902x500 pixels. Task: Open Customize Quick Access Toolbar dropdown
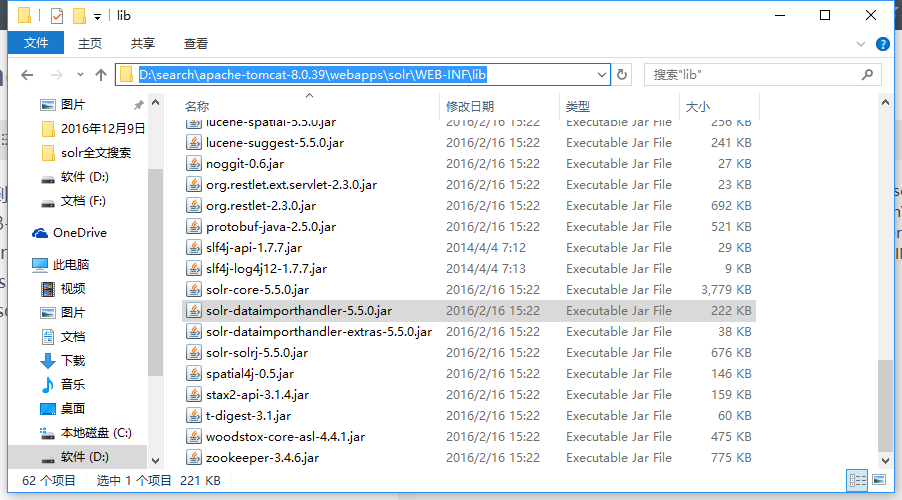(97, 17)
